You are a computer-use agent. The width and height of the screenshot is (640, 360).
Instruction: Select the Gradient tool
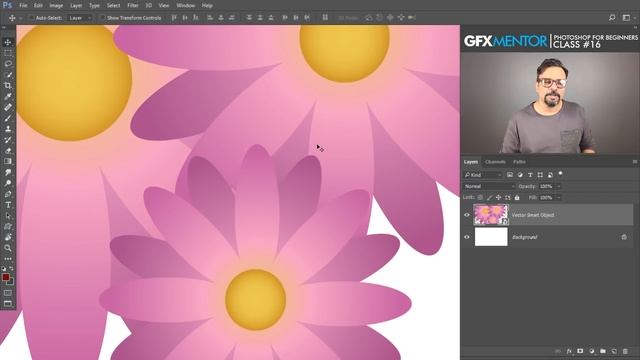[8, 162]
